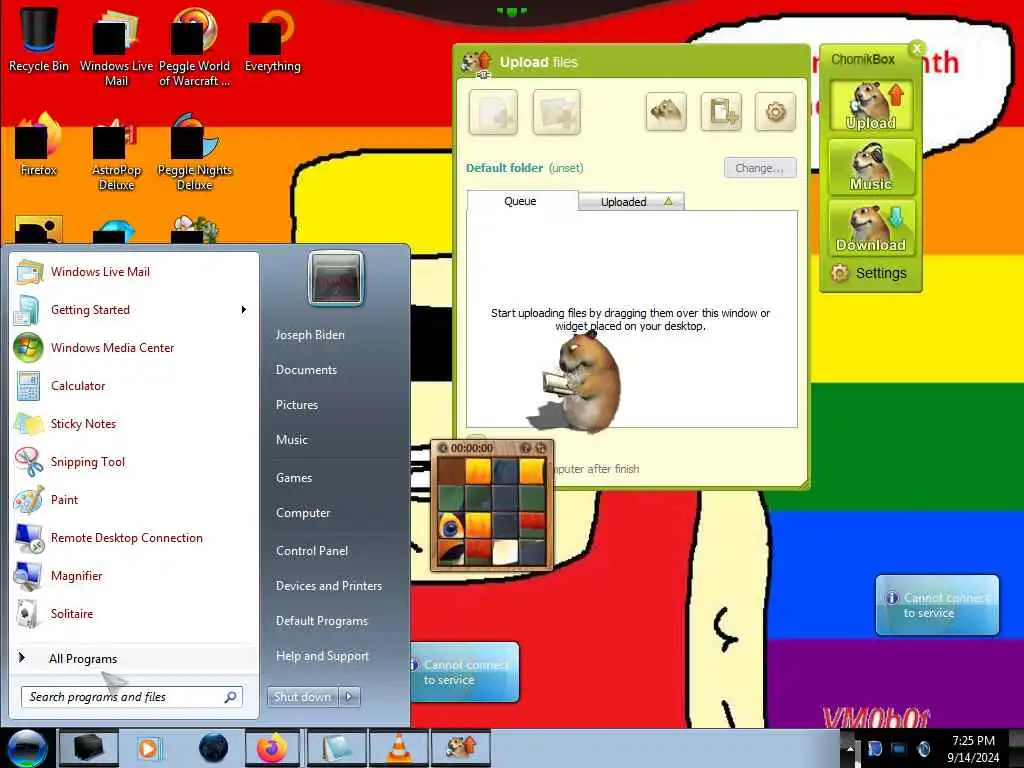
Task: Click the Add folder icon in Upload window
Action: point(556,112)
